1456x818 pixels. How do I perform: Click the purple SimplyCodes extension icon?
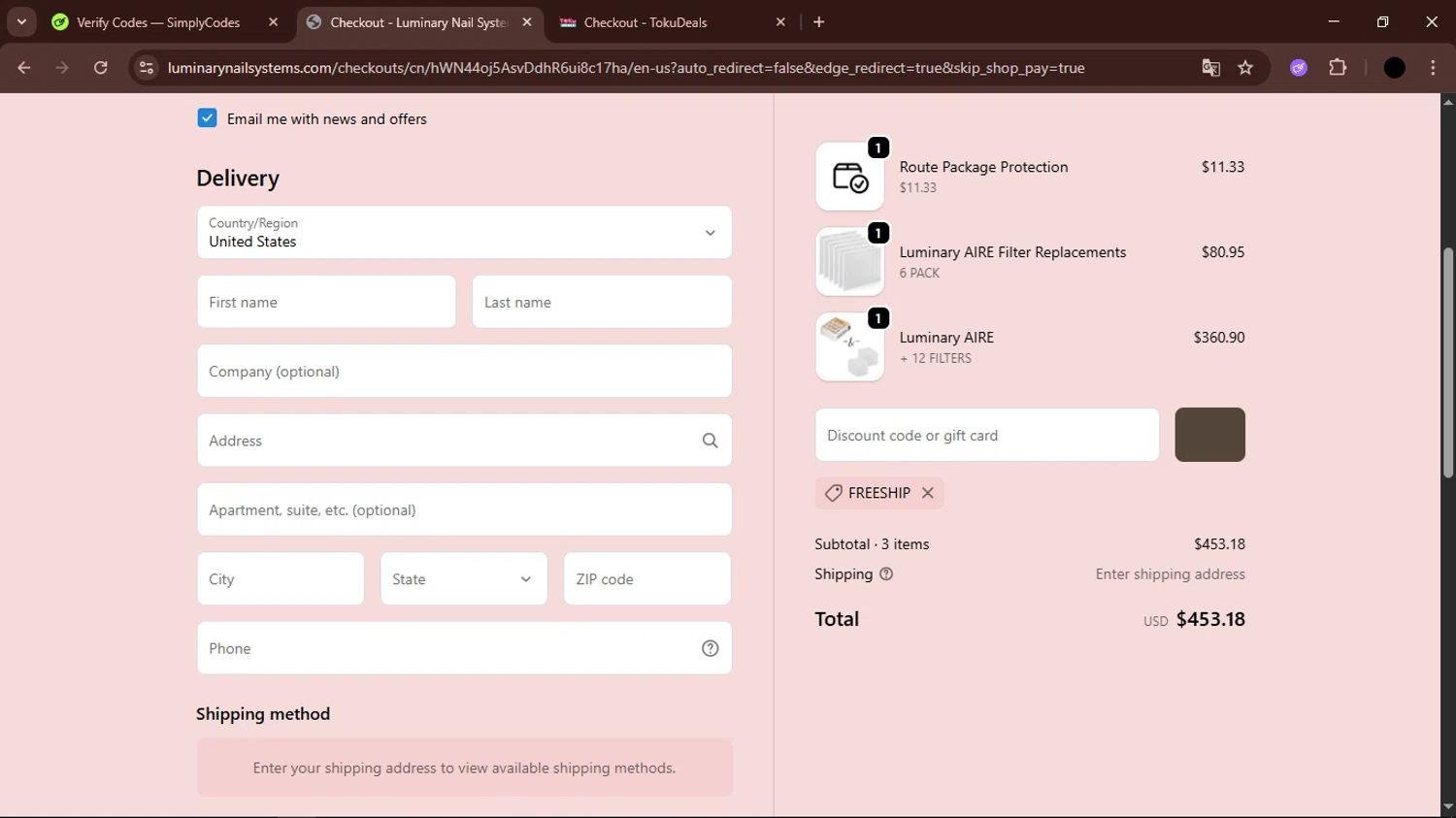click(x=1299, y=68)
